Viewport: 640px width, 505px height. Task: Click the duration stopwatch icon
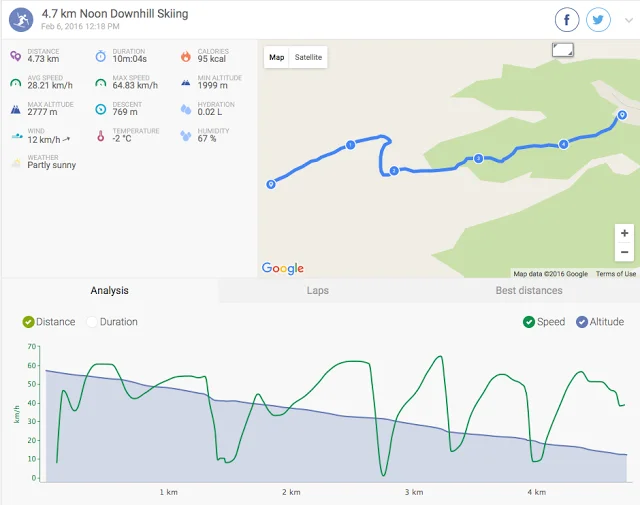pyautogui.click(x=101, y=56)
